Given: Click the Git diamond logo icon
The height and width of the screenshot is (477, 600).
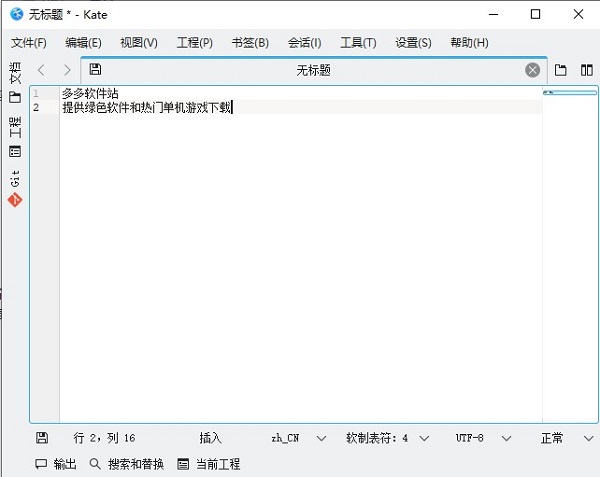Looking at the screenshot, I should (x=15, y=200).
